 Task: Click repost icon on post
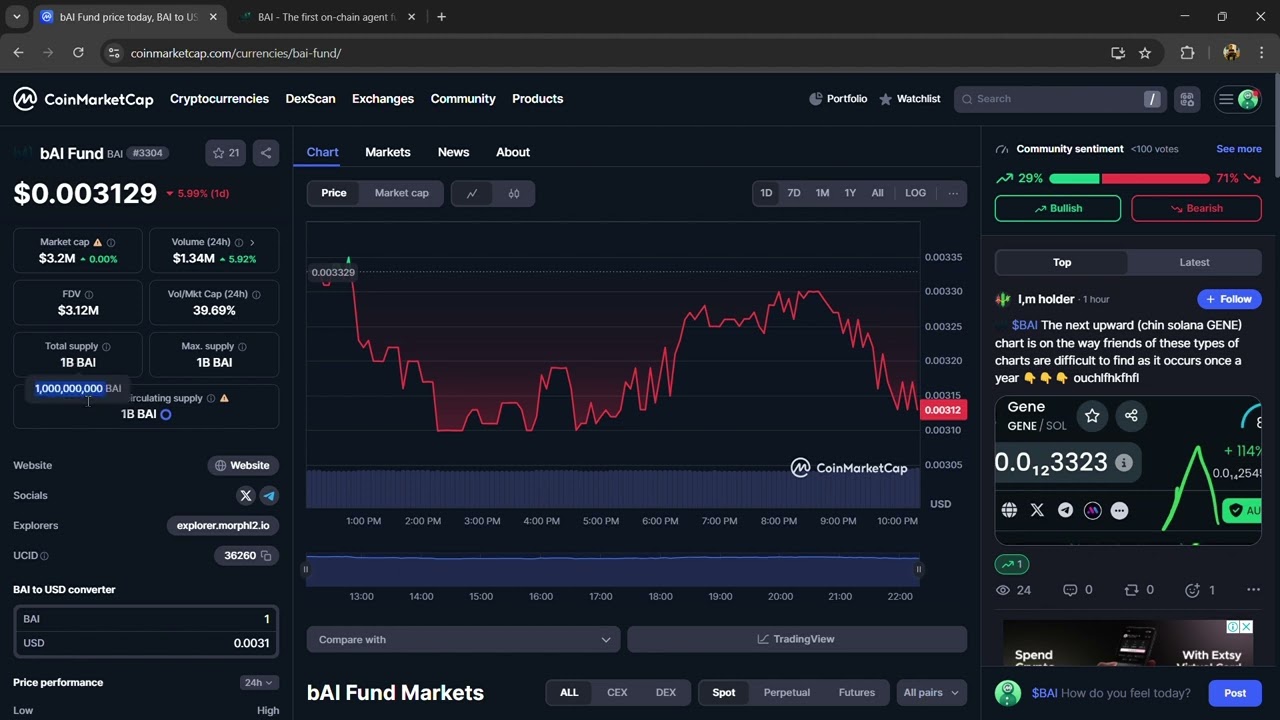(x=1132, y=590)
